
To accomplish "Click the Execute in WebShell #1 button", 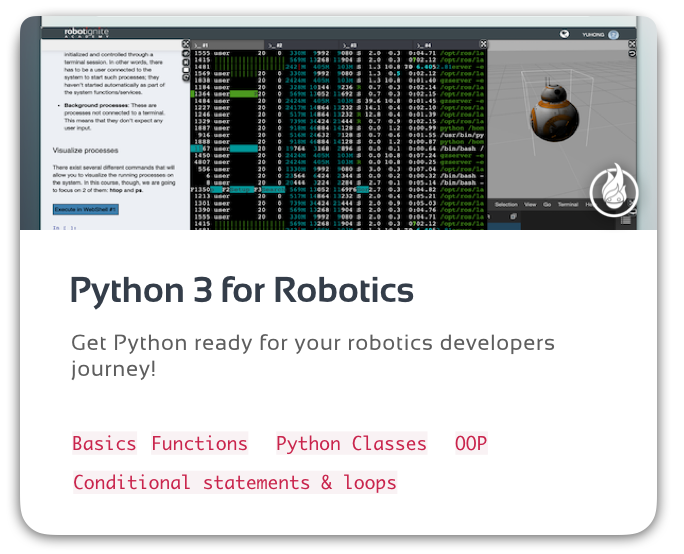I will click(86, 209).
